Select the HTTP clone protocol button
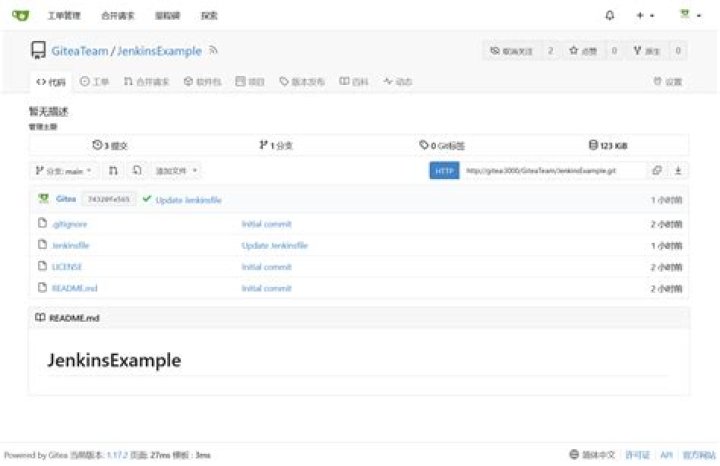 pyautogui.click(x=444, y=170)
